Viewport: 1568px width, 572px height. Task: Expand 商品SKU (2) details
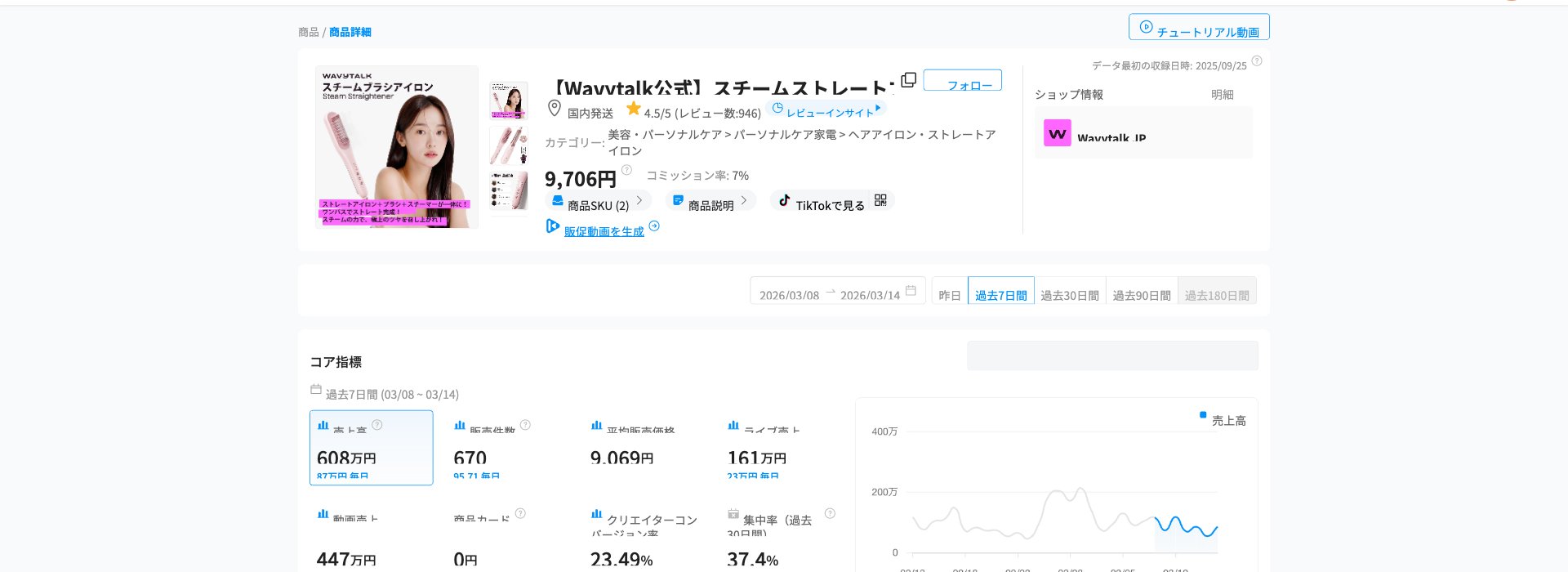[598, 200]
